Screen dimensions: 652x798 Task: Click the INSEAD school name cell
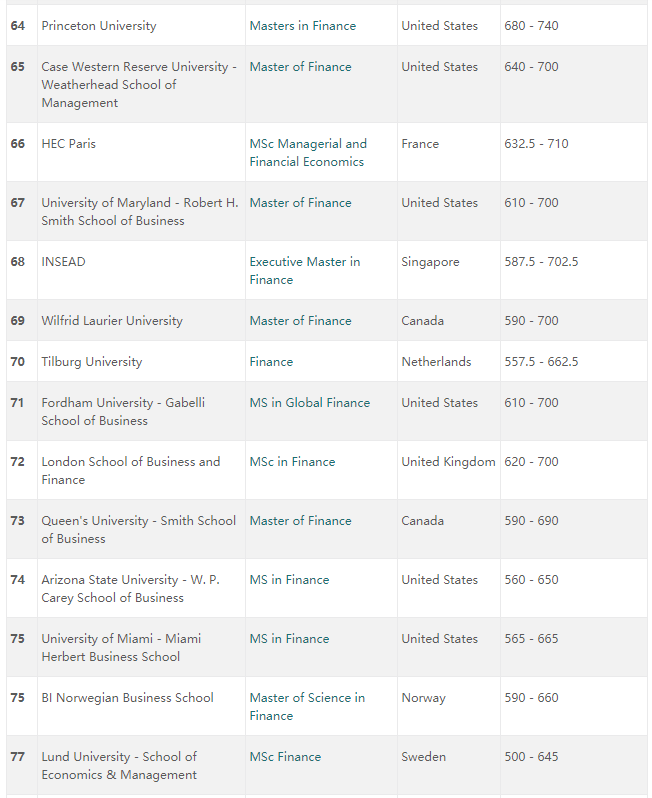pos(141,270)
